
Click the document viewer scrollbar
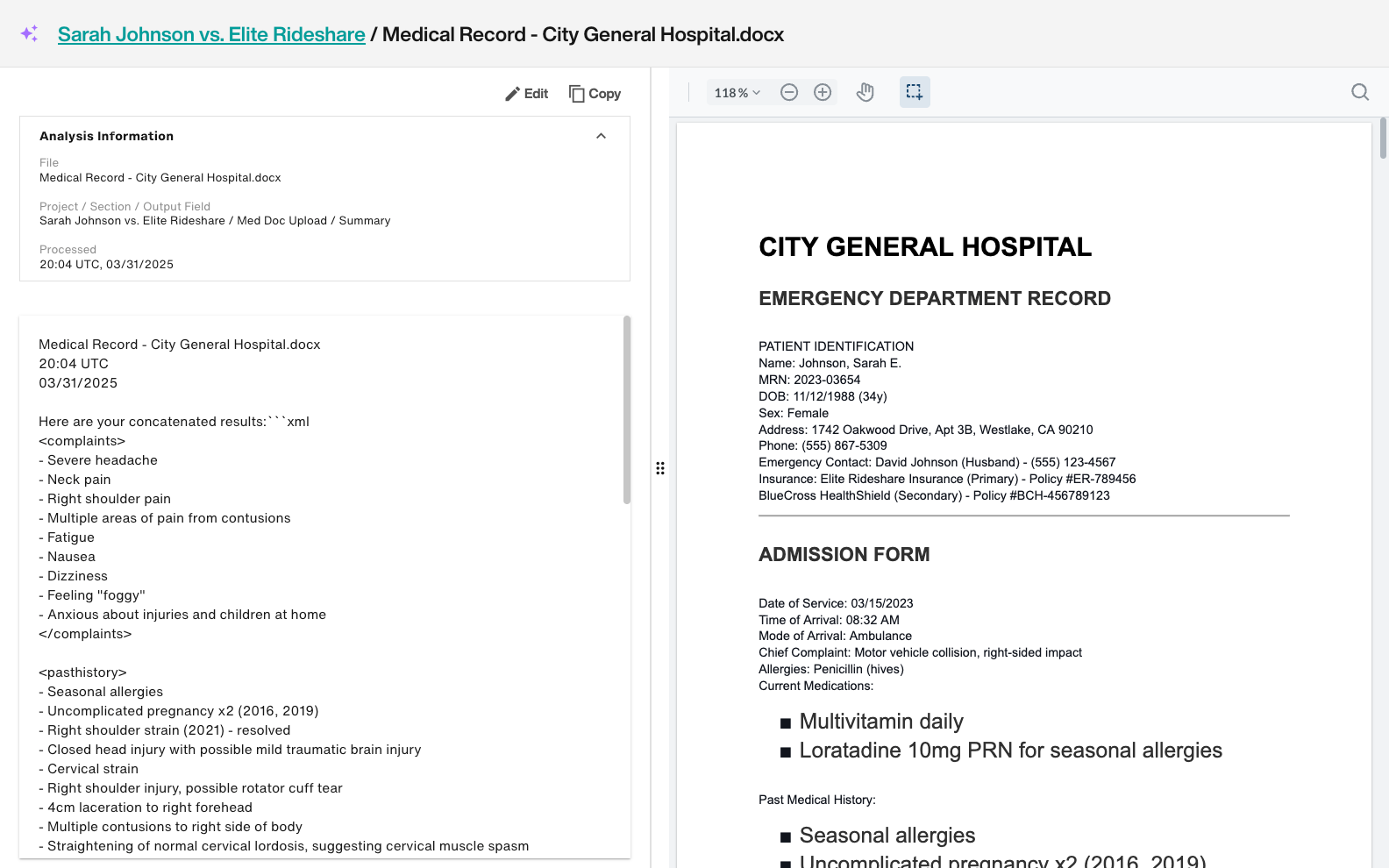pyautogui.click(x=1384, y=138)
